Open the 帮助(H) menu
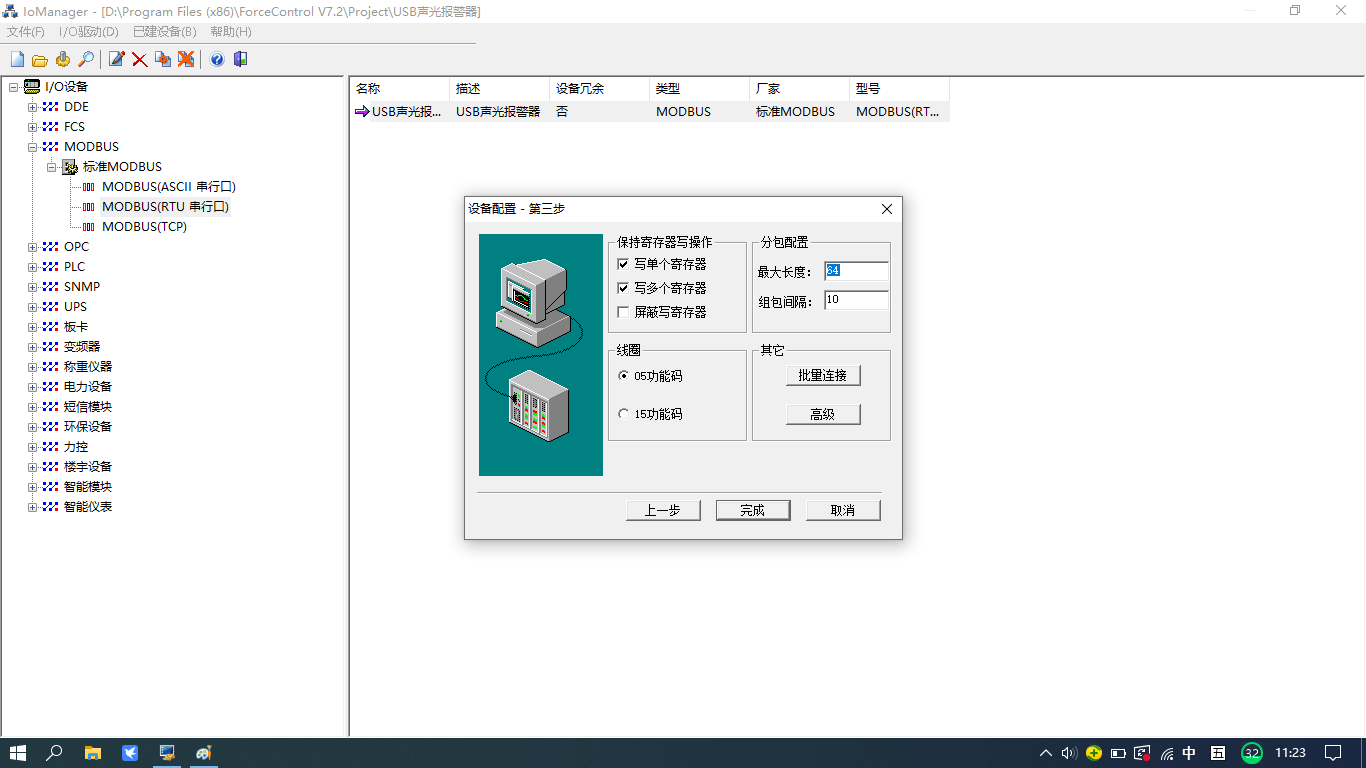Screen dimensions: 1366x768 tap(231, 32)
